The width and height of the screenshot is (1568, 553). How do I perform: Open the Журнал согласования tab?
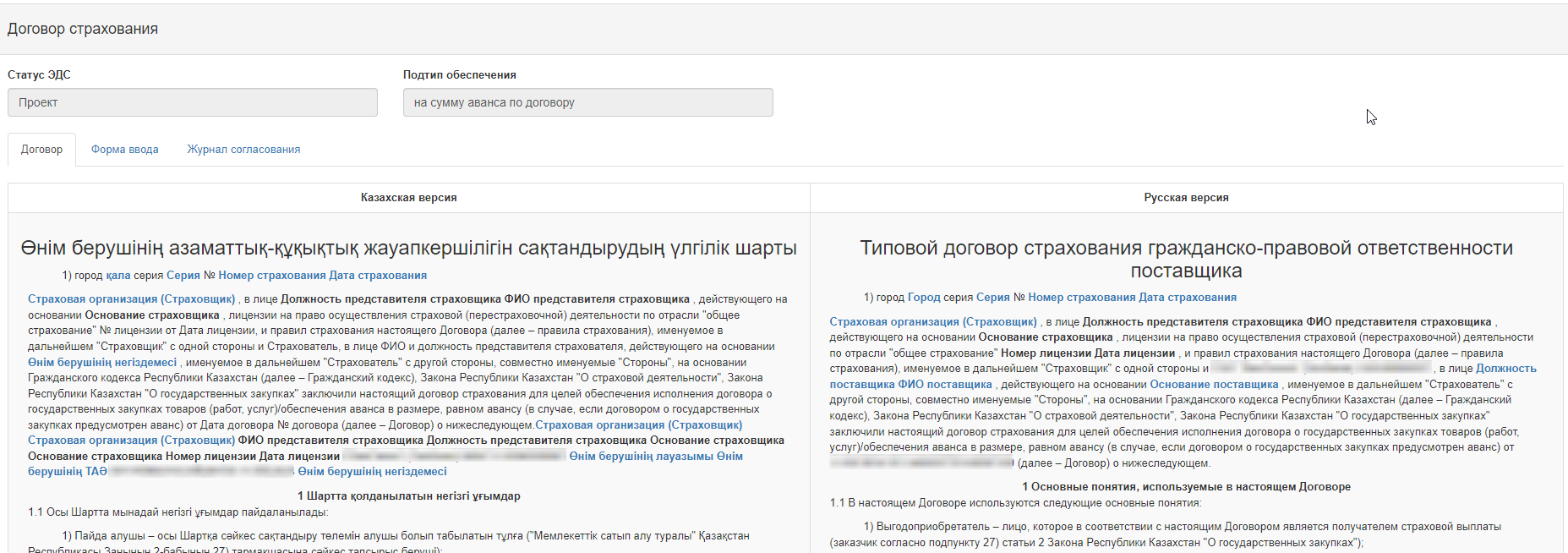coord(243,150)
